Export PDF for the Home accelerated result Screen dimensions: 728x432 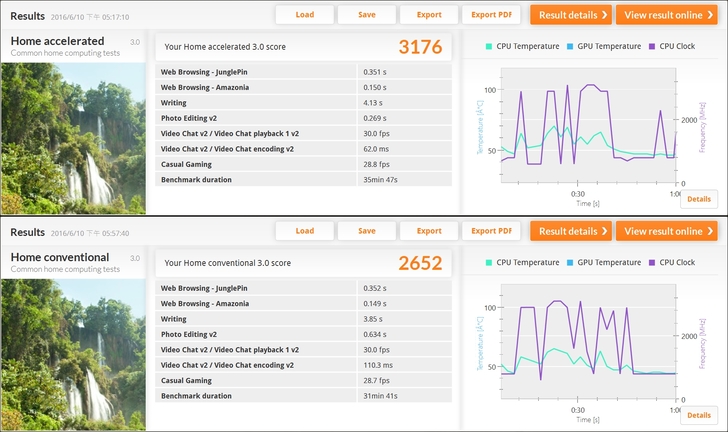(x=491, y=15)
